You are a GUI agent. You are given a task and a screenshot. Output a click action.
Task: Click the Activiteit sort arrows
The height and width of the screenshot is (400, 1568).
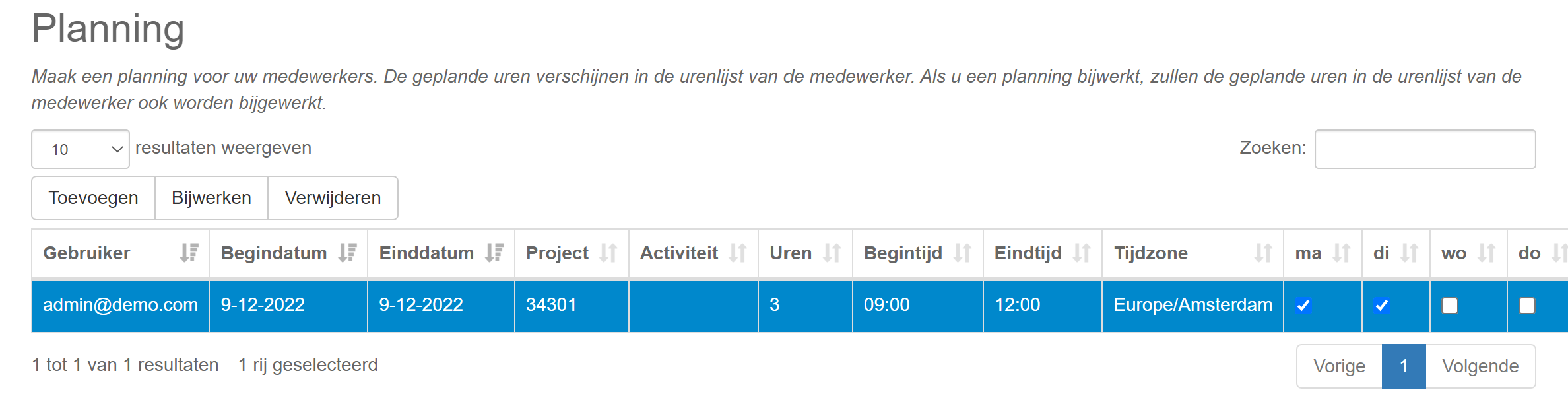(x=738, y=253)
